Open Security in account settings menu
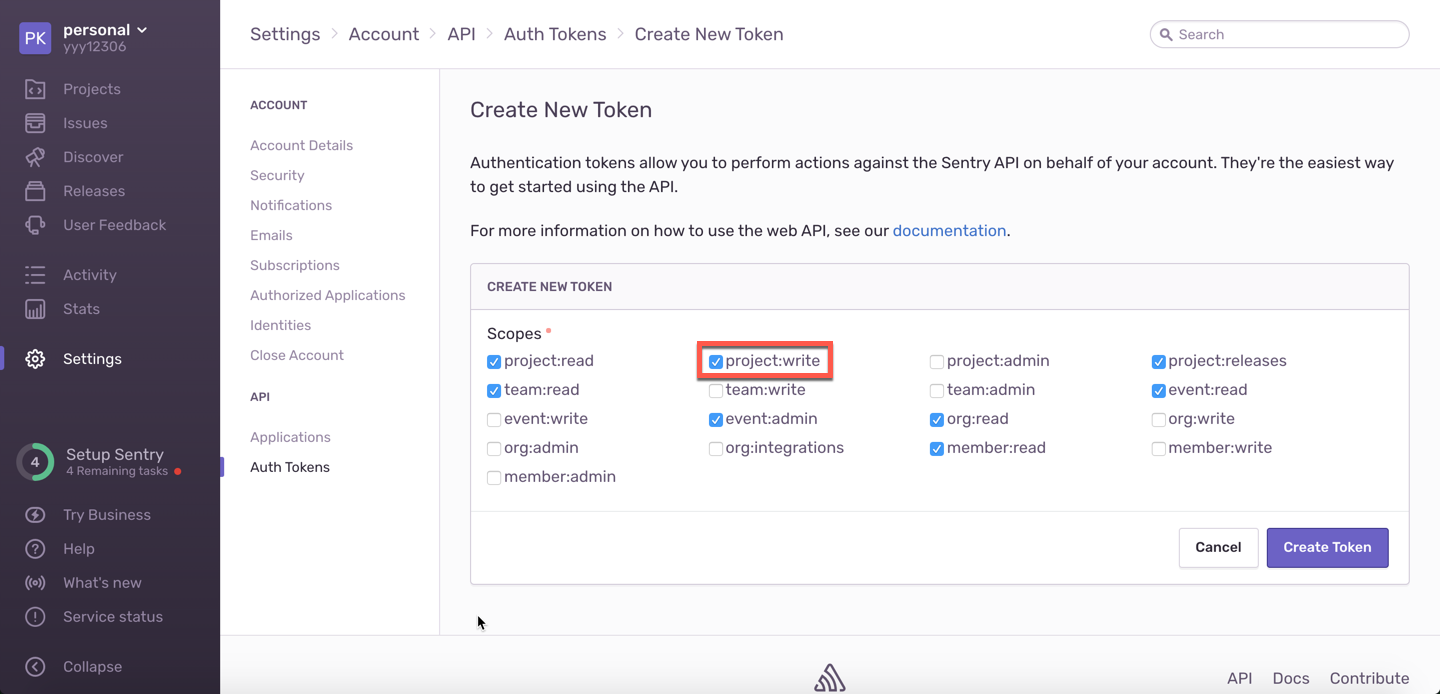Viewport: 1440px width, 694px height. [x=277, y=175]
